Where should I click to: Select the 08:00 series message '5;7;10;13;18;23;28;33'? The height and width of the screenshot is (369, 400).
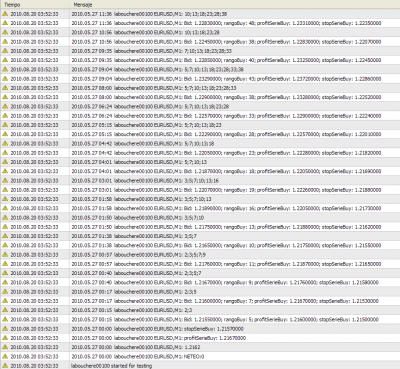[154, 88]
